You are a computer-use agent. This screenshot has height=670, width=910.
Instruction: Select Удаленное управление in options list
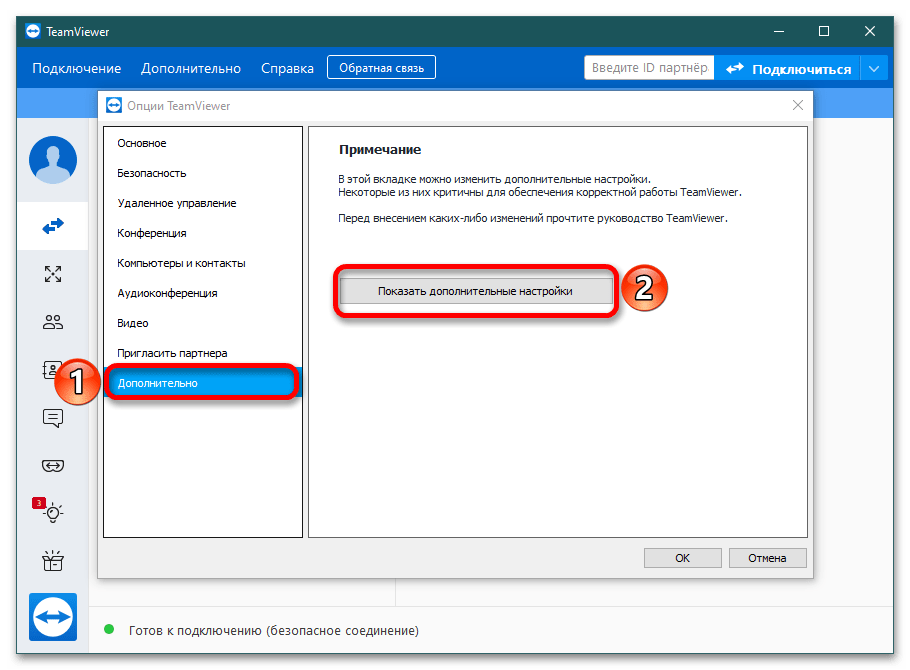click(x=176, y=203)
